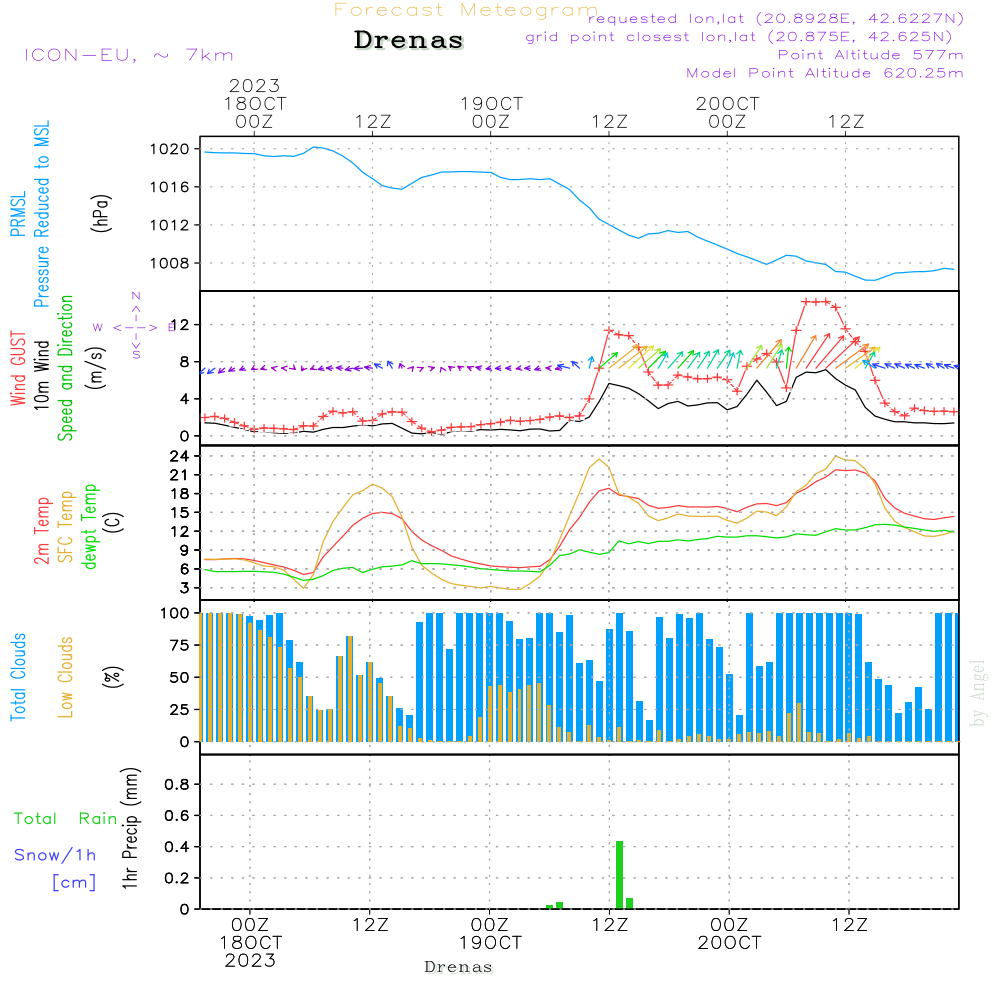Click the 'PRMSL' axis label
Screen dimensions: 1000x1000
18,213
